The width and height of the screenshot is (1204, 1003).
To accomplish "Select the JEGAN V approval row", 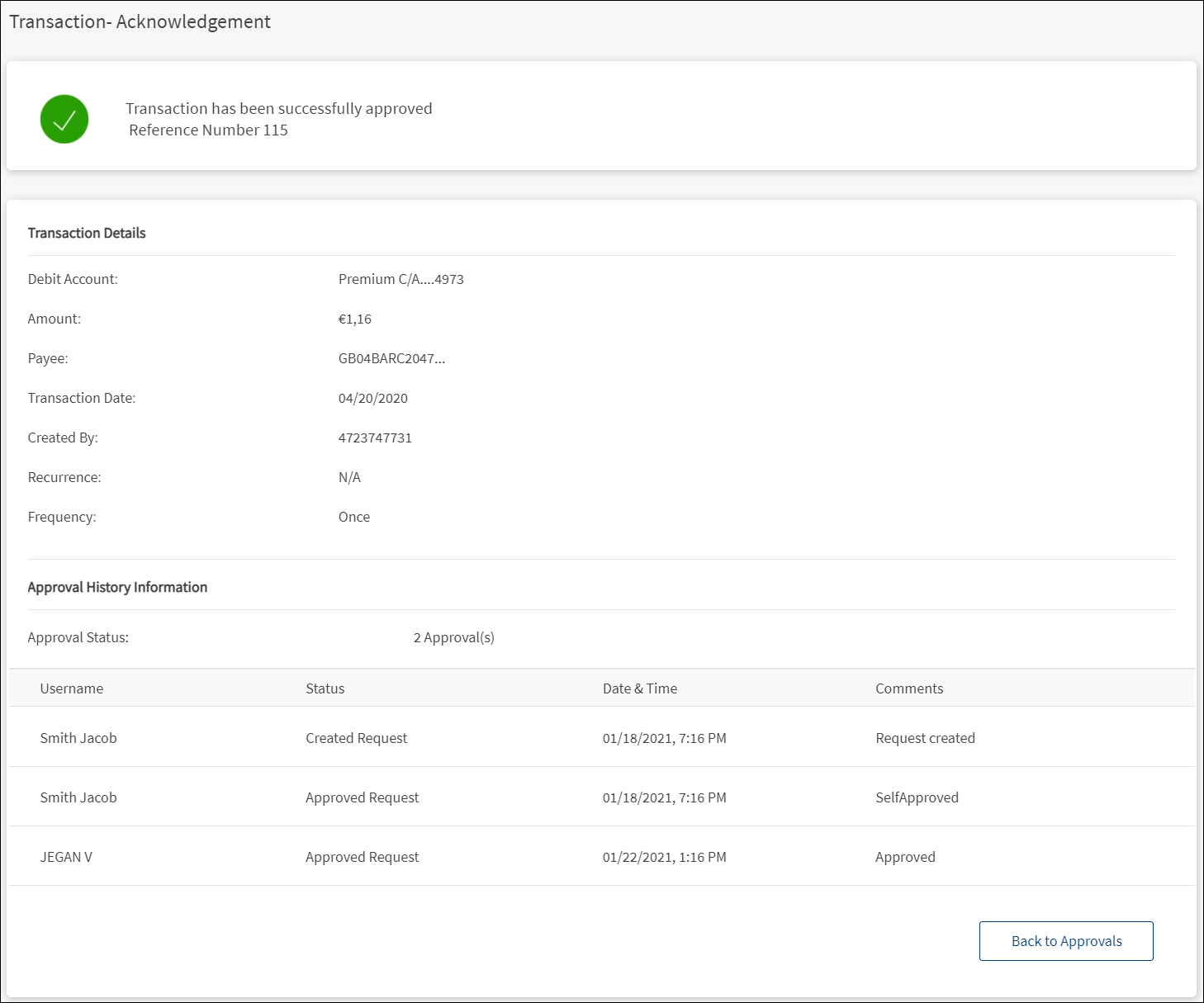I will click(x=602, y=856).
